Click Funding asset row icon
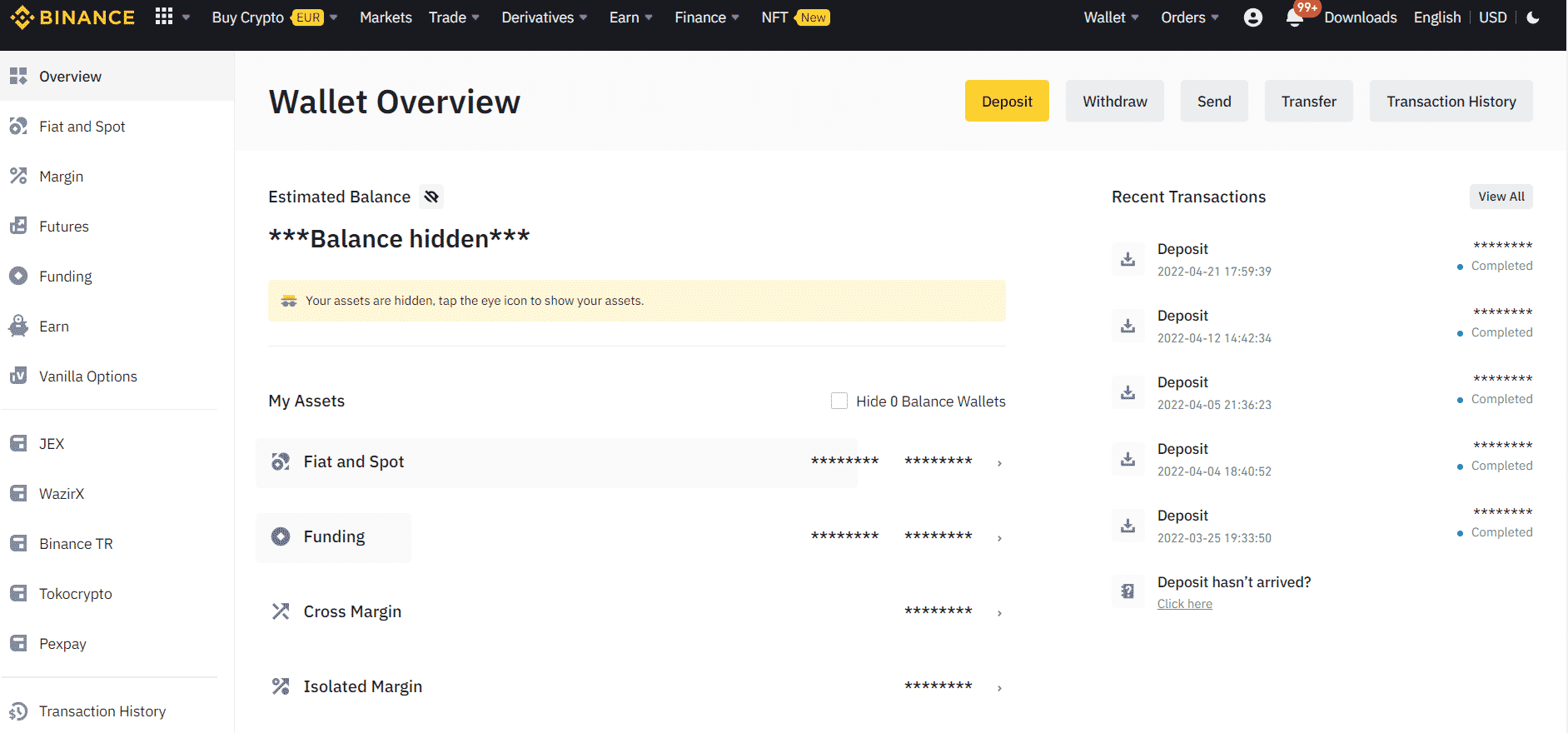 281,536
